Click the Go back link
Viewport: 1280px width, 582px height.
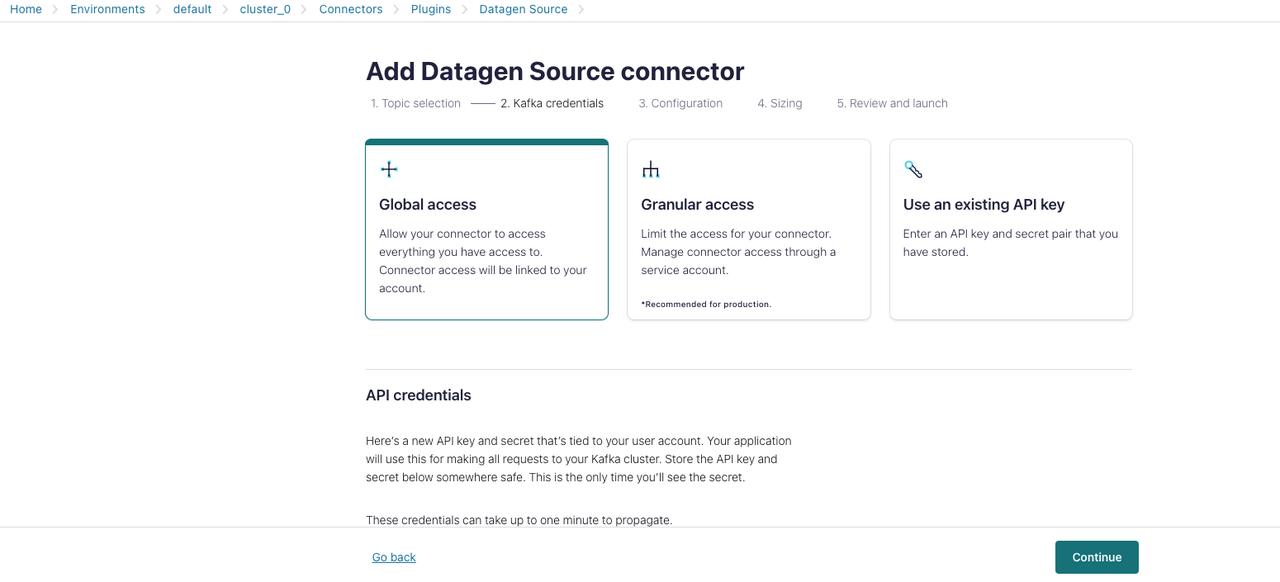click(x=394, y=557)
